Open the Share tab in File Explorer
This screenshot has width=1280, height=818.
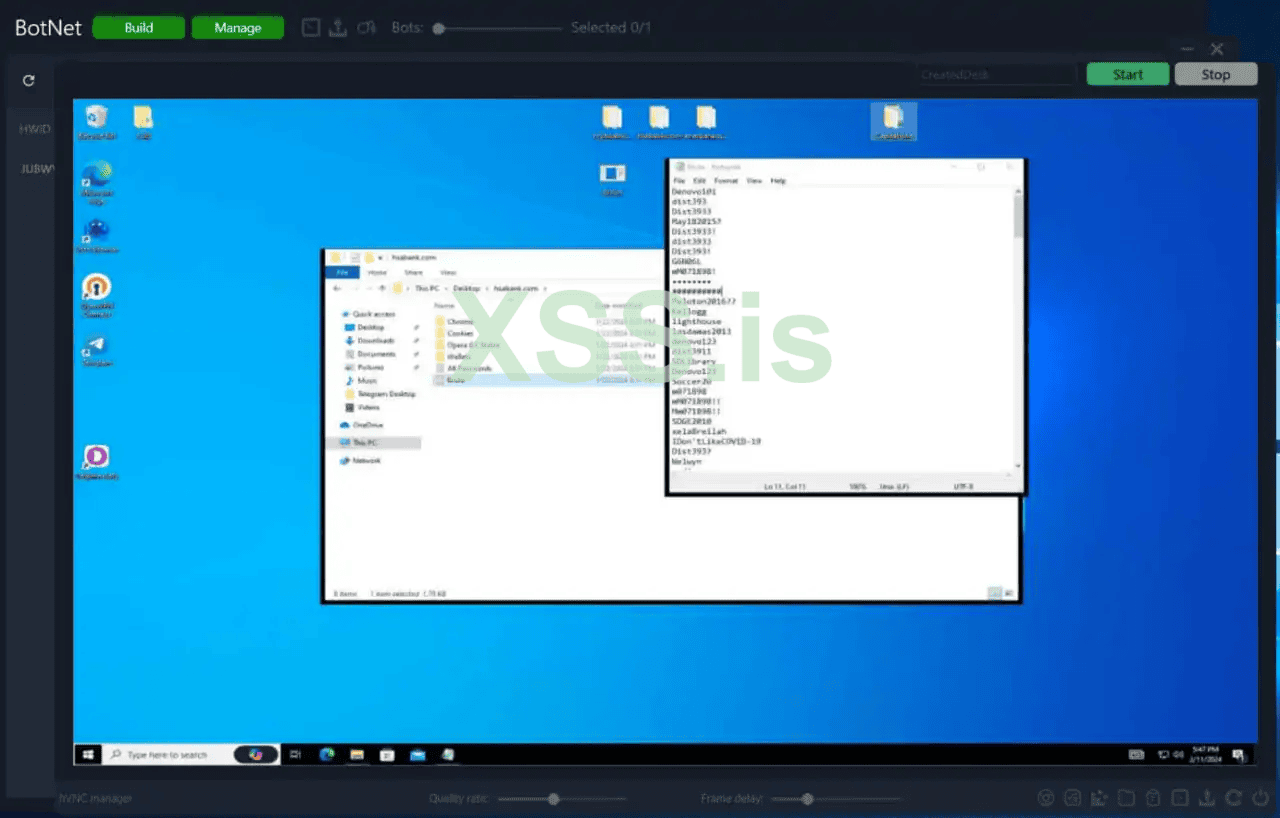[413, 272]
